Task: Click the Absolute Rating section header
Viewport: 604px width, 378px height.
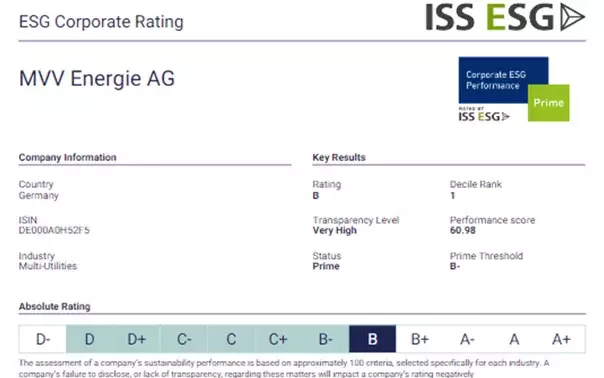Action: tap(55, 307)
